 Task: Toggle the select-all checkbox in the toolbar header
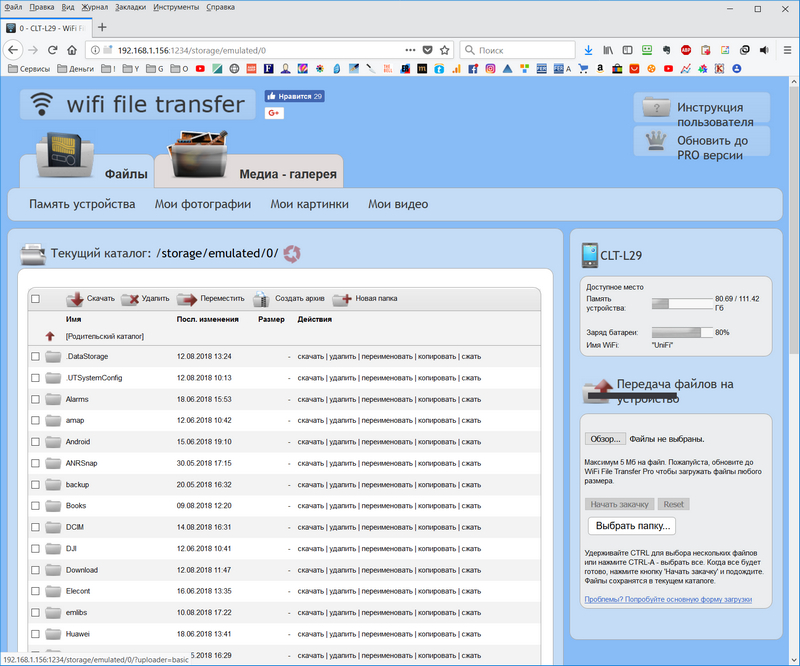click(35, 299)
